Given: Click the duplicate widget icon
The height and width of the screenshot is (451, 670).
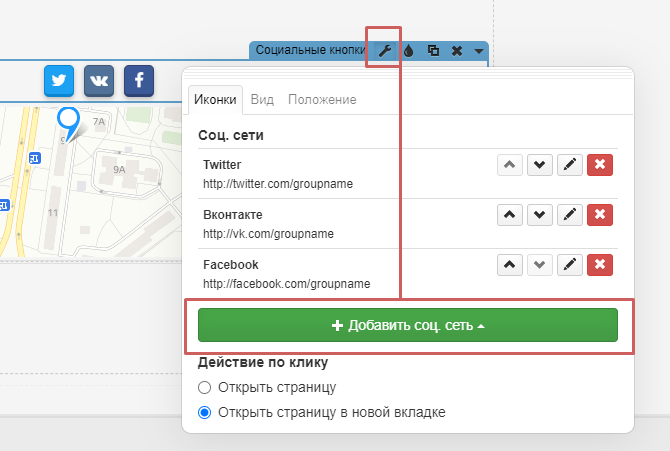Looking at the screenshot, I should (x=433, y=50).
